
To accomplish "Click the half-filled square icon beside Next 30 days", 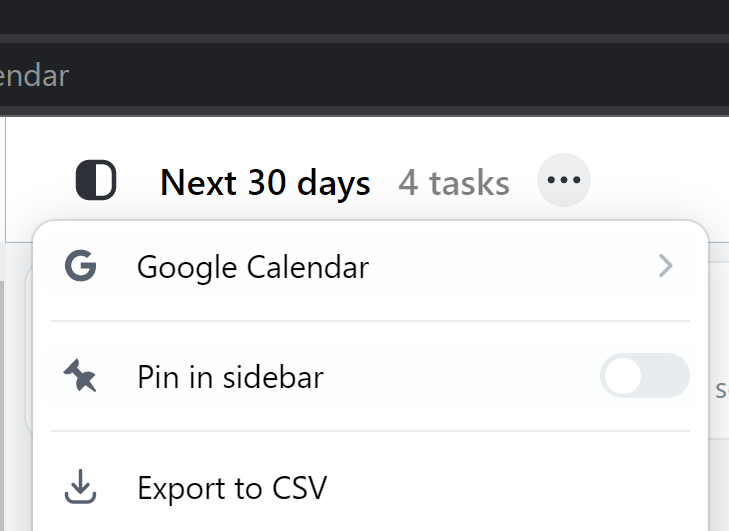I will point(96,180).
